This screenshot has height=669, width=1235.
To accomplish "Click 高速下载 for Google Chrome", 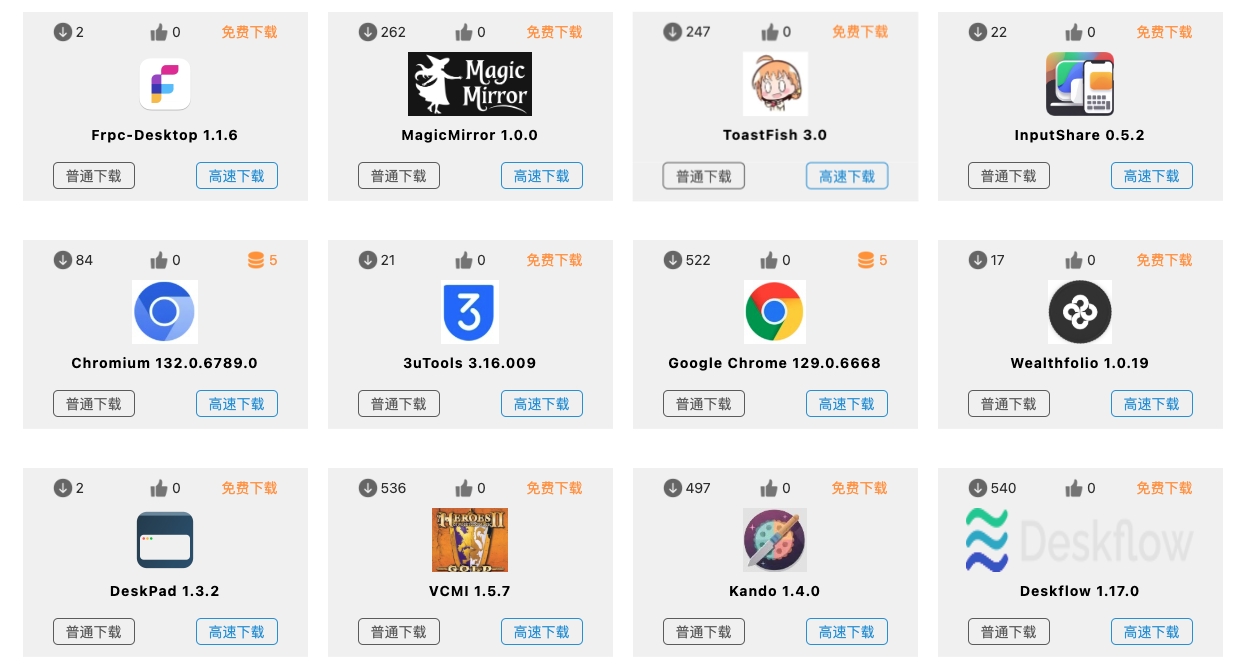I will (x=847, y=404).
